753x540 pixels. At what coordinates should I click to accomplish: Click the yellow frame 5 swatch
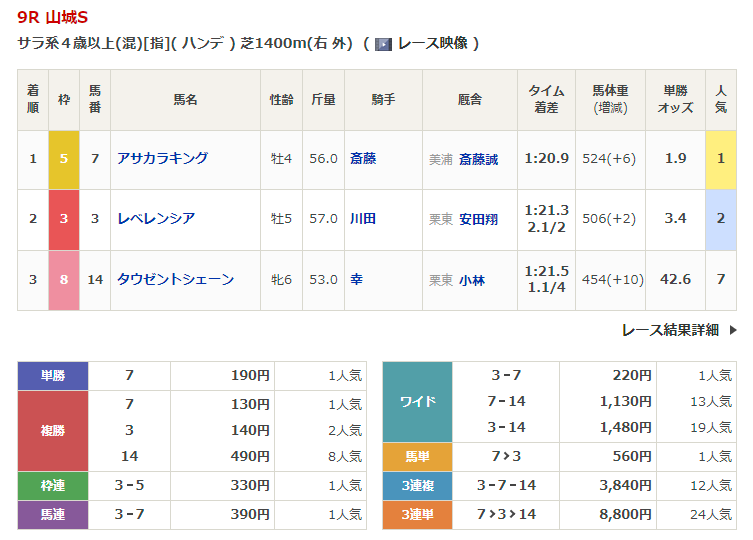click(64, 159)
